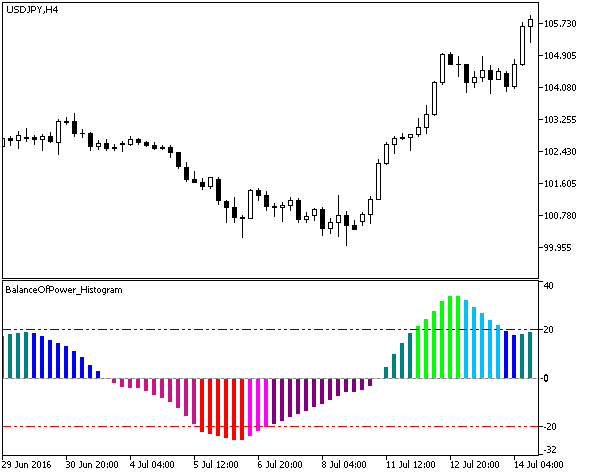The width and height of the screenshot is (590, 475).
Task: Click indicator scale value -32
Action: (x=550, y=450)
